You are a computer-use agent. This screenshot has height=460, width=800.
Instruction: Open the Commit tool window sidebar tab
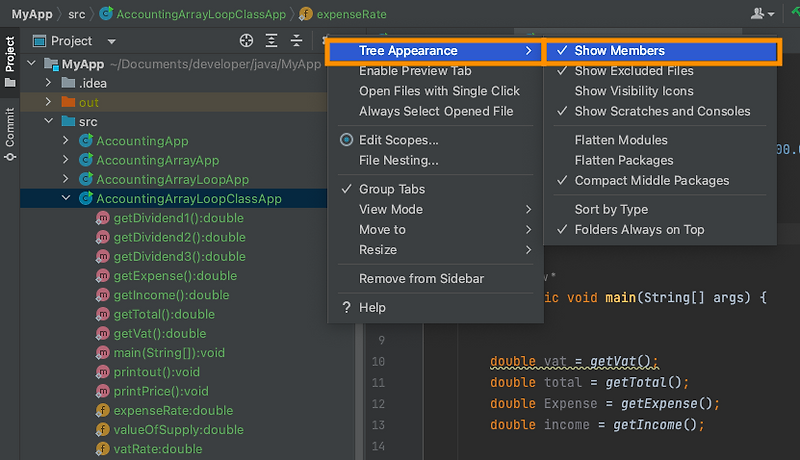point(10,132)
